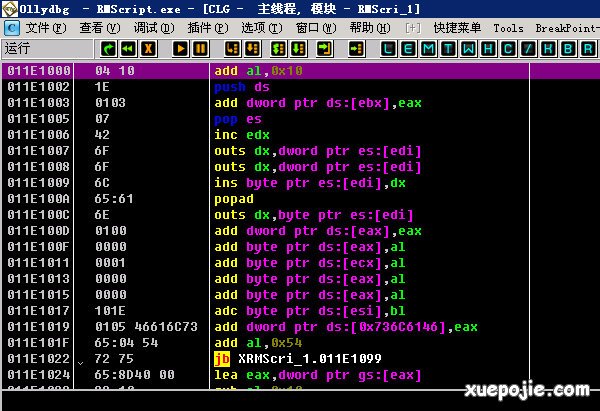The width and height of the screenshot is (600, 411).
Task: Select add byte ptr ds:[ecx],al line
Action: 310,263
